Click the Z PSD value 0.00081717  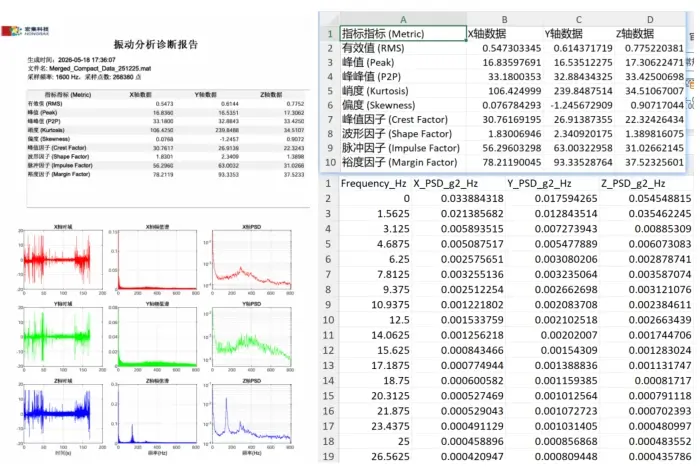(662, 380)
